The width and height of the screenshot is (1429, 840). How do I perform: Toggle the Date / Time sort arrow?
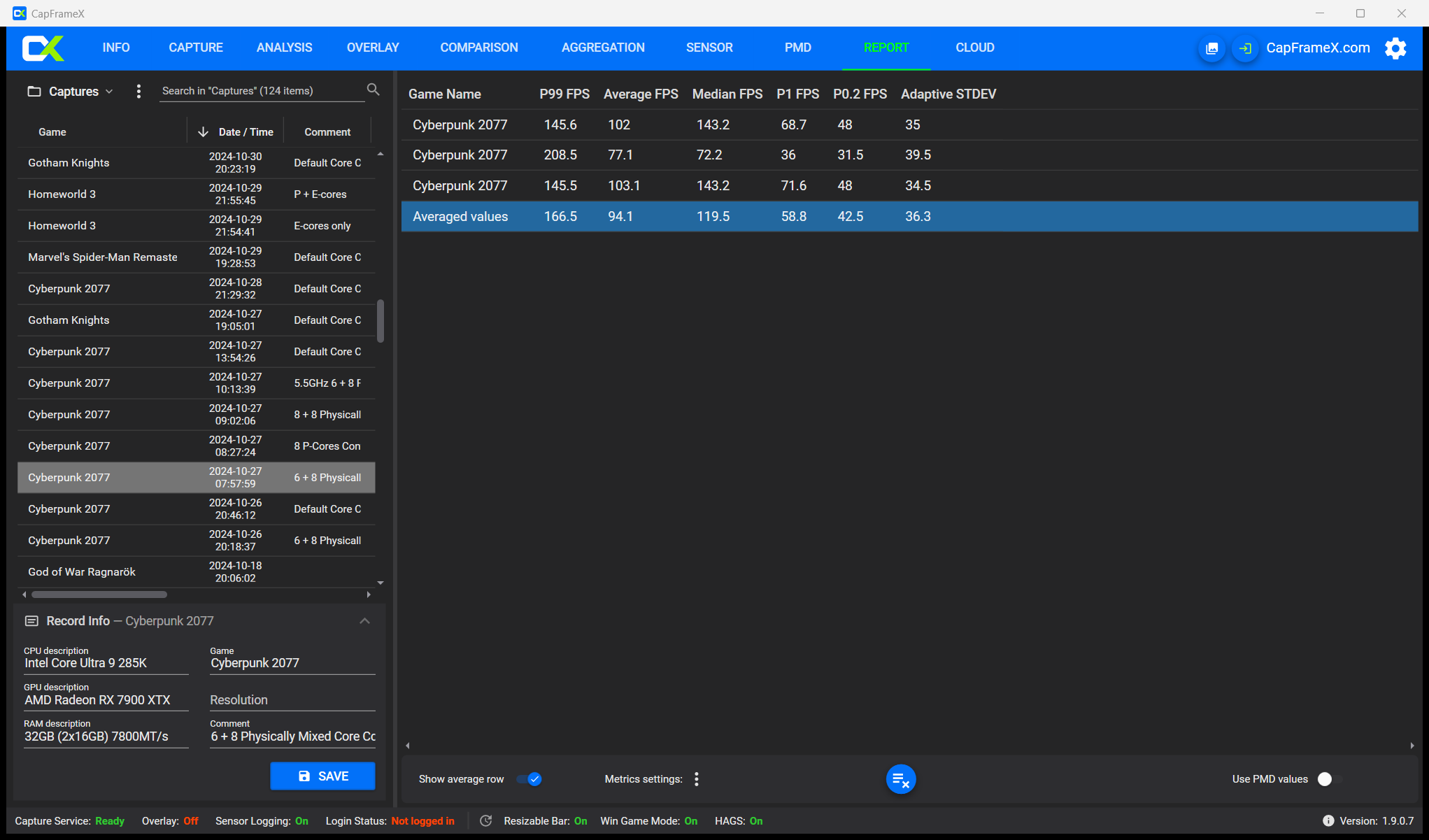tap(204, 132)
